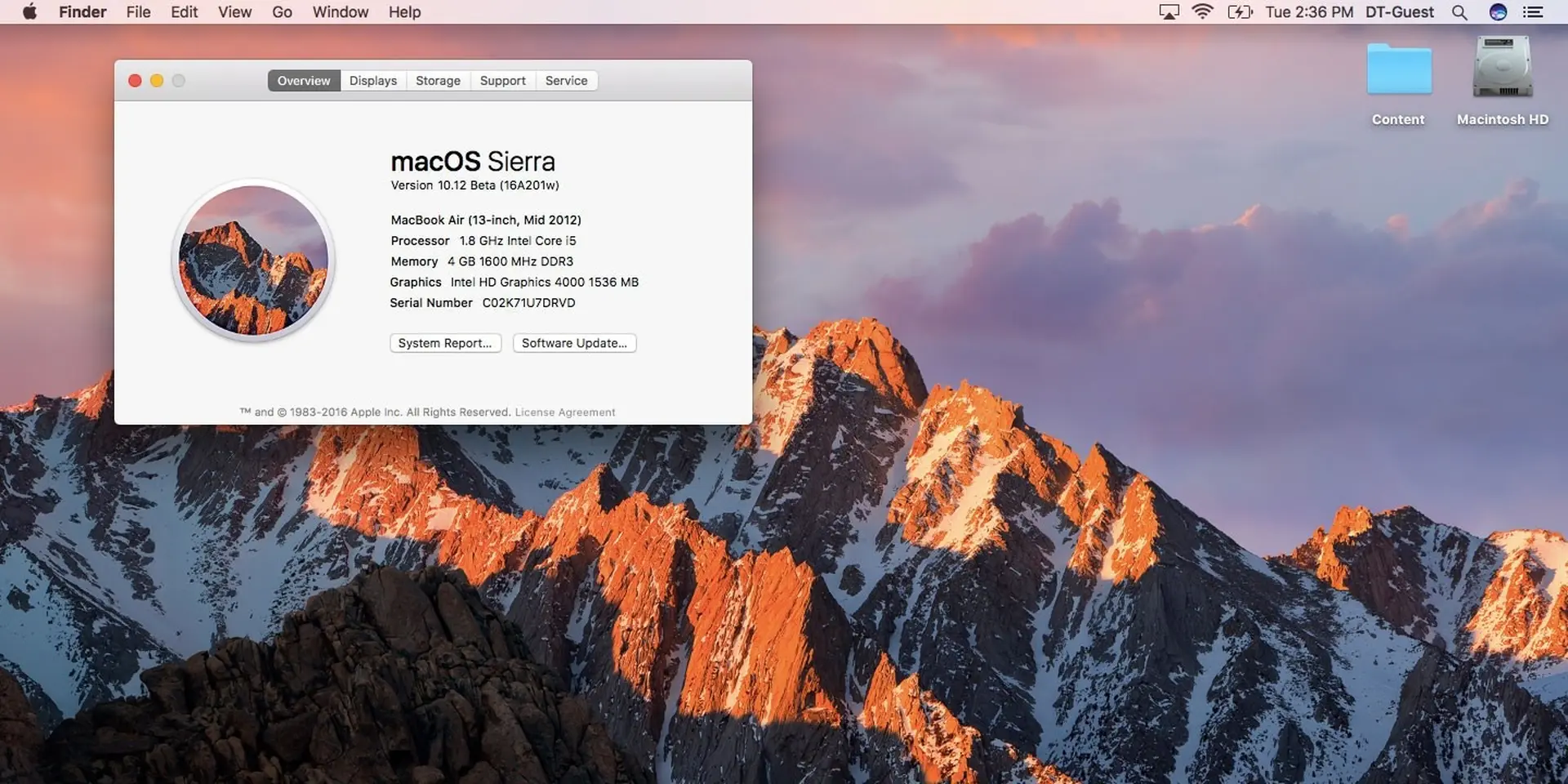Open the Wi-Fi status menu

(x=1202, y=11)
